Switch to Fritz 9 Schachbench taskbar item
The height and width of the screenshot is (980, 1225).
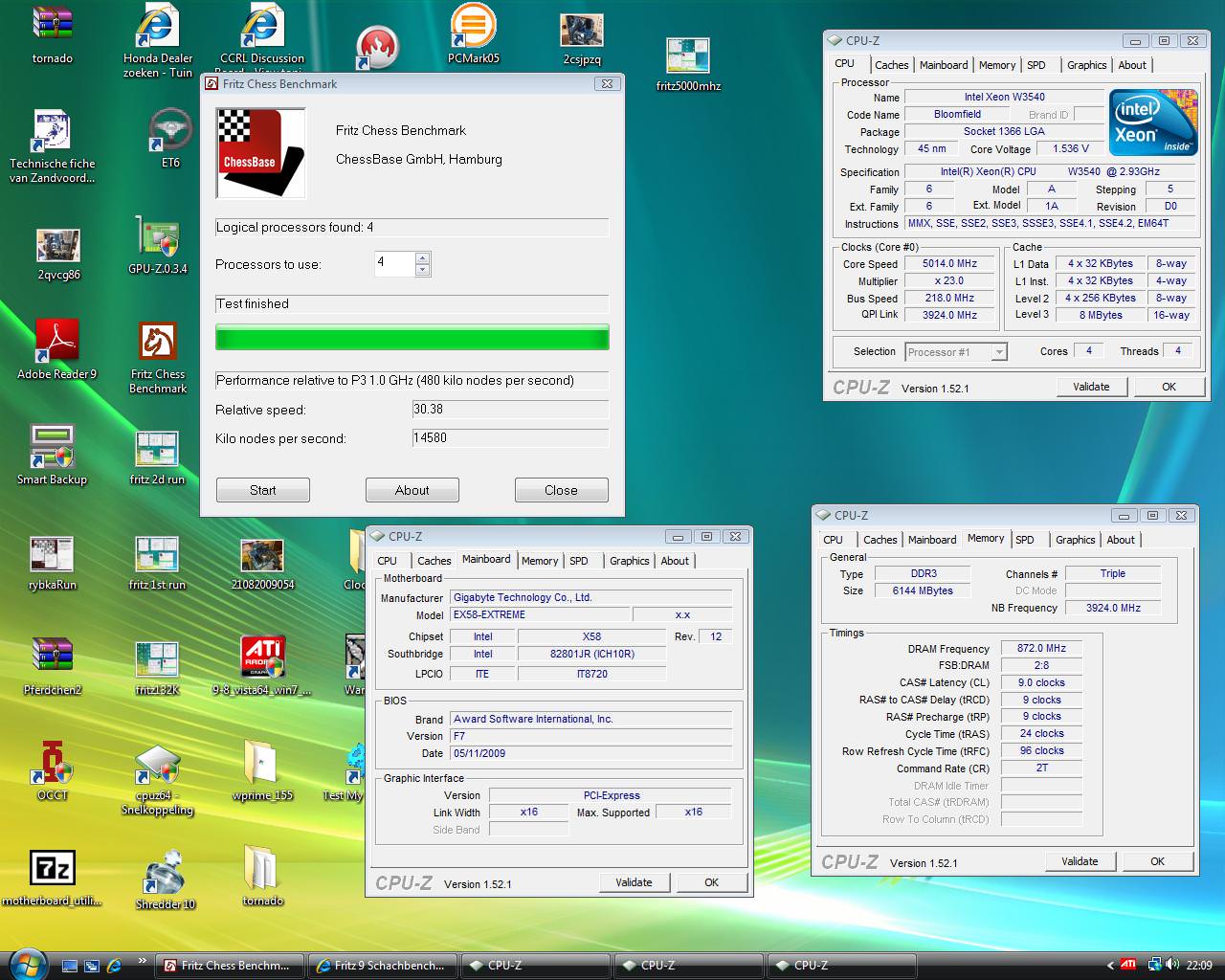tap(381, 966)
